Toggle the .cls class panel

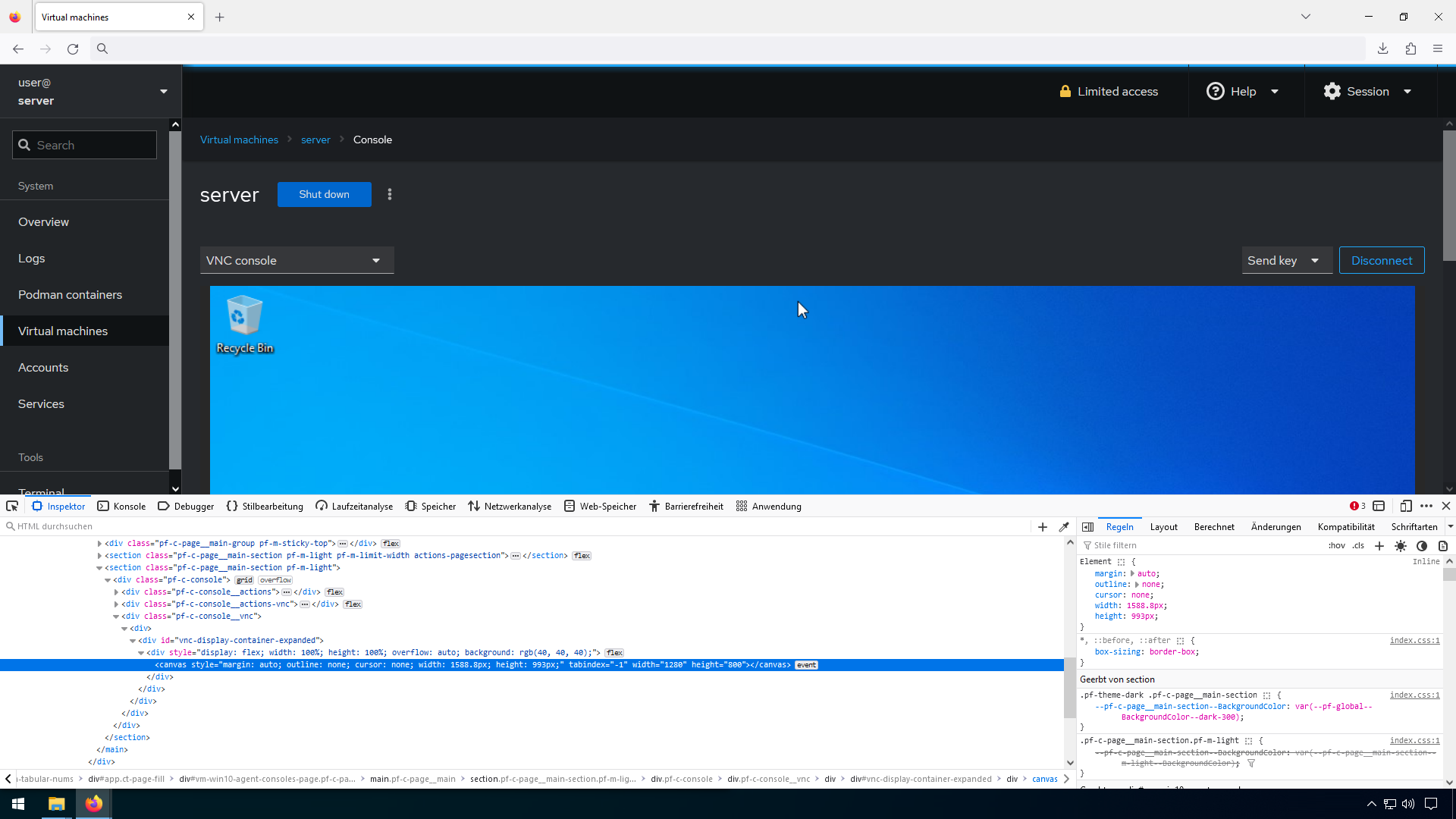pyautogui.click(x=1357, y=545)
